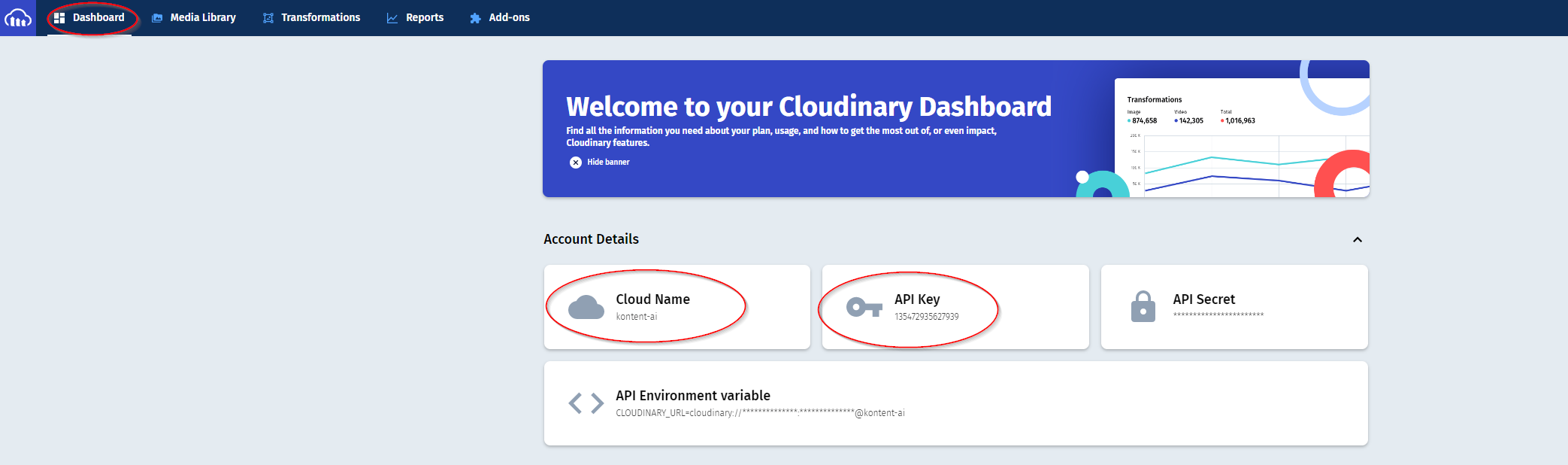Click the API Key heading
The image size is (1568, 465).
click(917, 299)
